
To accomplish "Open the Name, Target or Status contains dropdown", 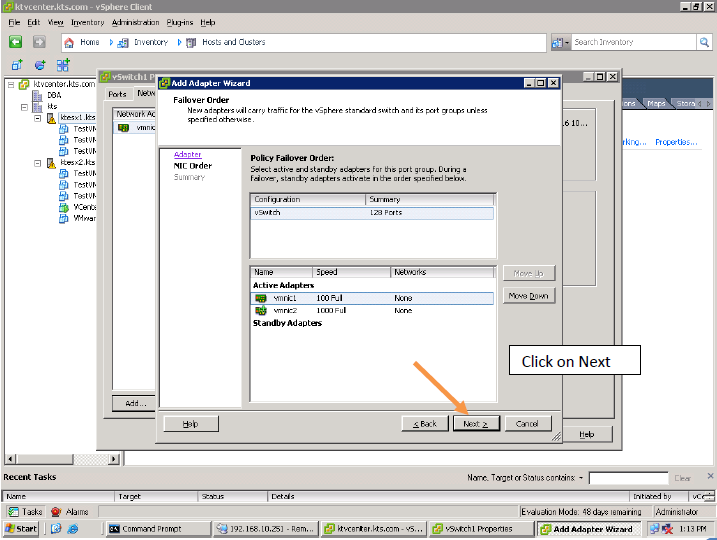I will point(581,478).
